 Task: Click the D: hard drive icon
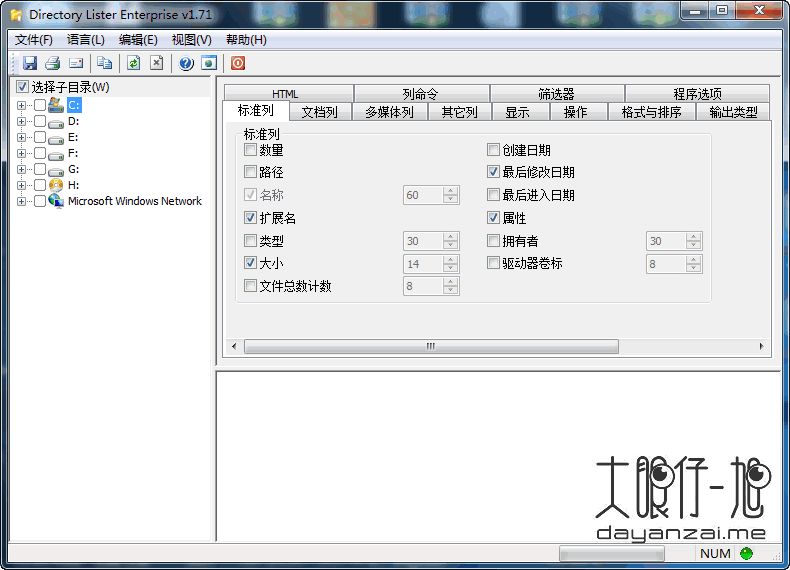click(x=56, y=122)
